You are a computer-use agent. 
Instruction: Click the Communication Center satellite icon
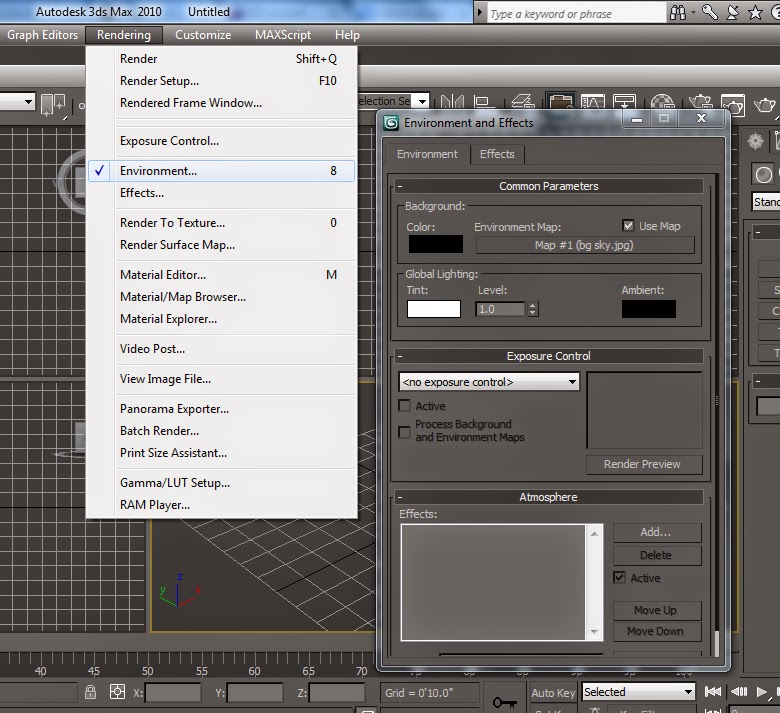(x=733, y=12)
